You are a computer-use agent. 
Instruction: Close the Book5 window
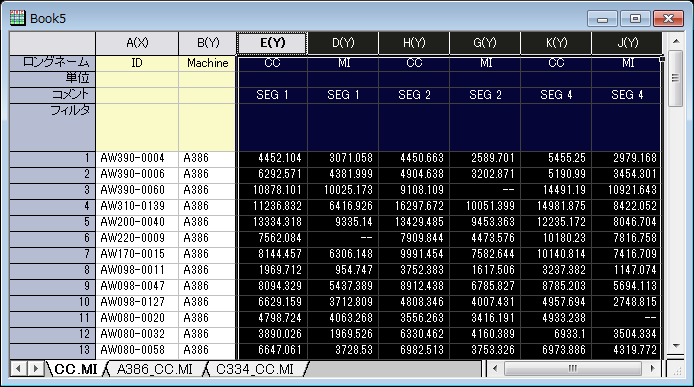click(x=668, y=19)
